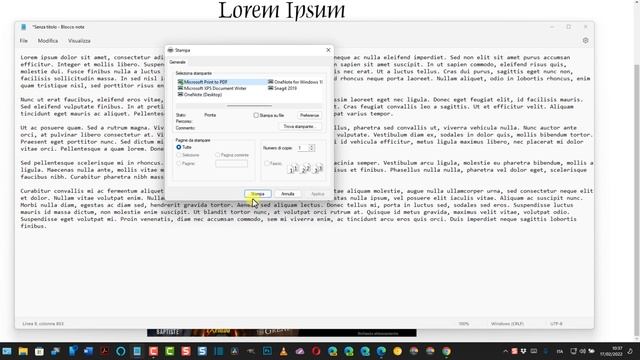Click the collate pages illustration
The height and width of the screenshot is (360, 640).
(x=305, y=168)
